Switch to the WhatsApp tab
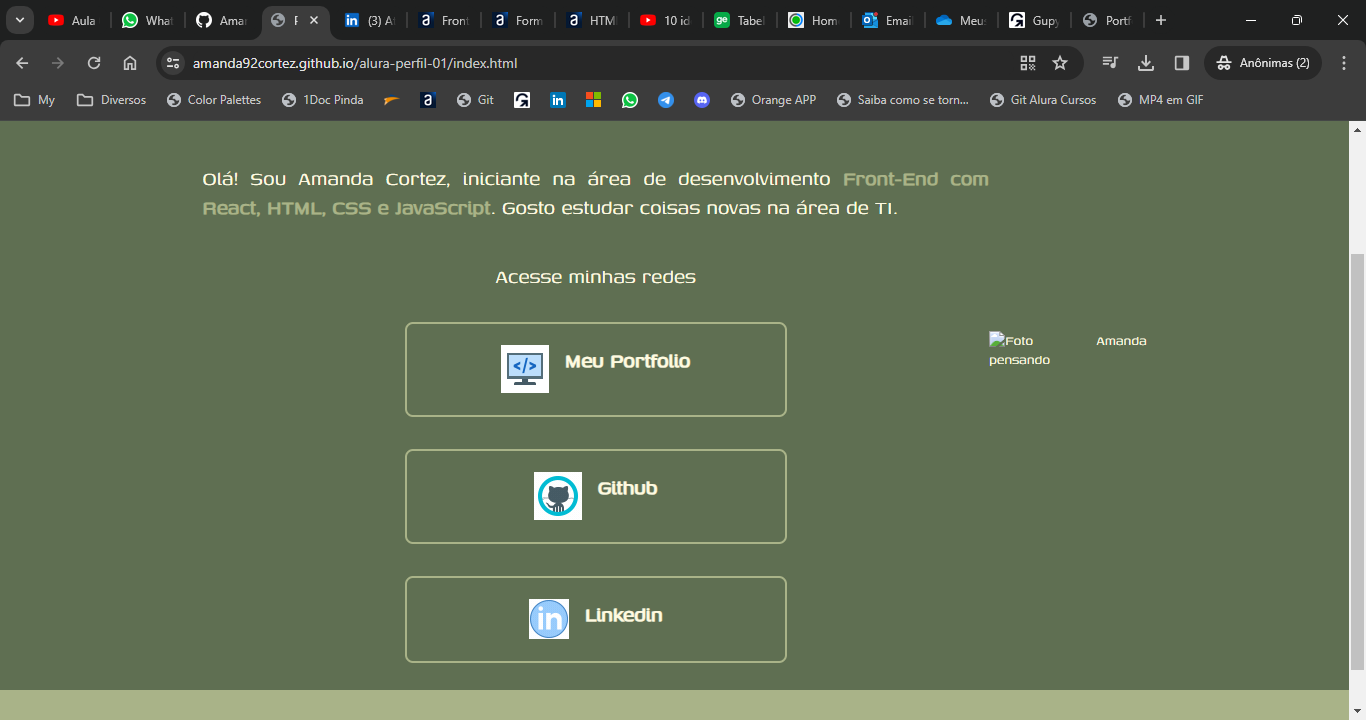The width and height of the screenshot is (1366, 720). pos(146,20)
